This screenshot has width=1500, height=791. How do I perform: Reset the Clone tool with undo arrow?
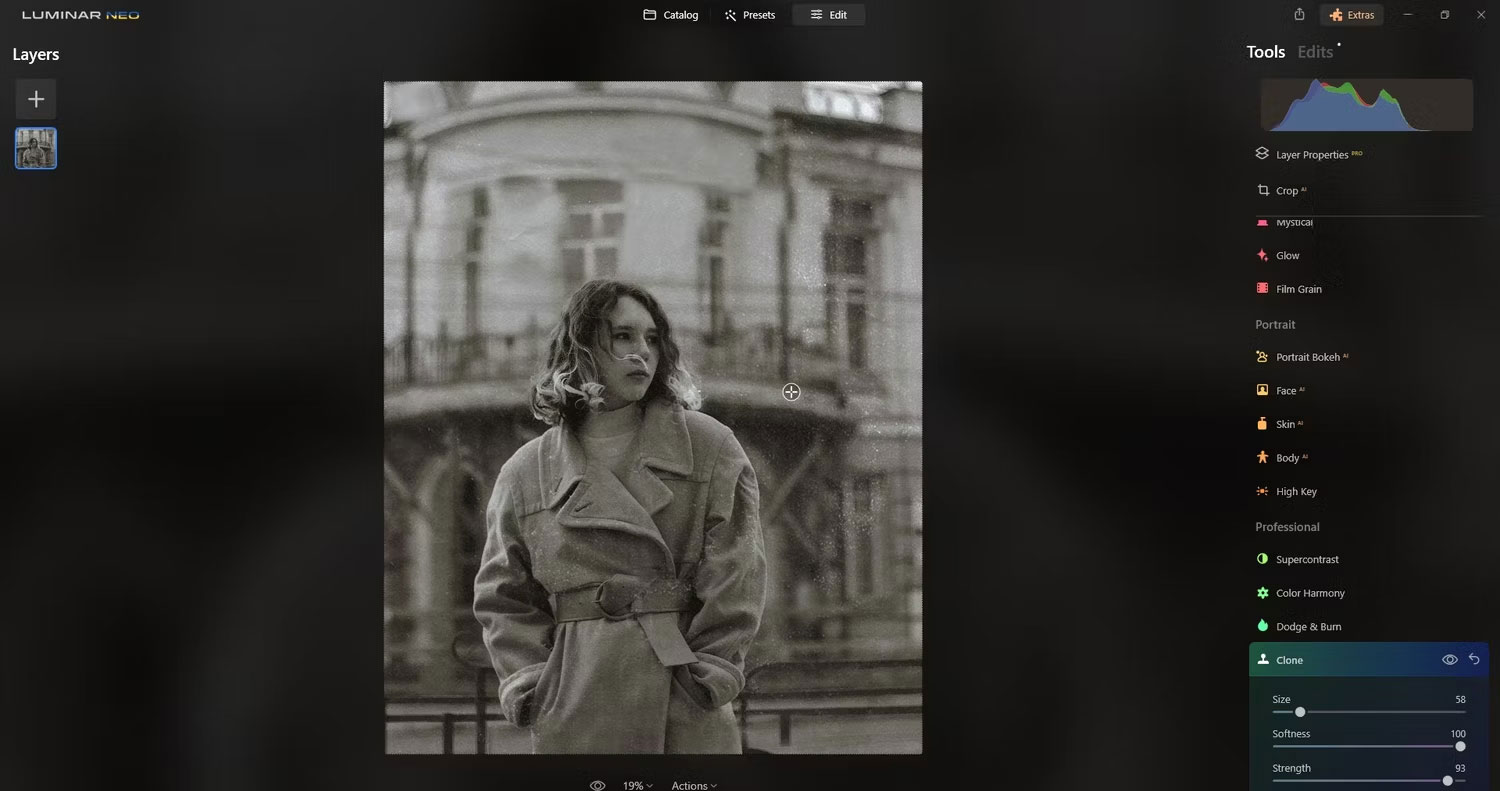tap(1474, 660)
